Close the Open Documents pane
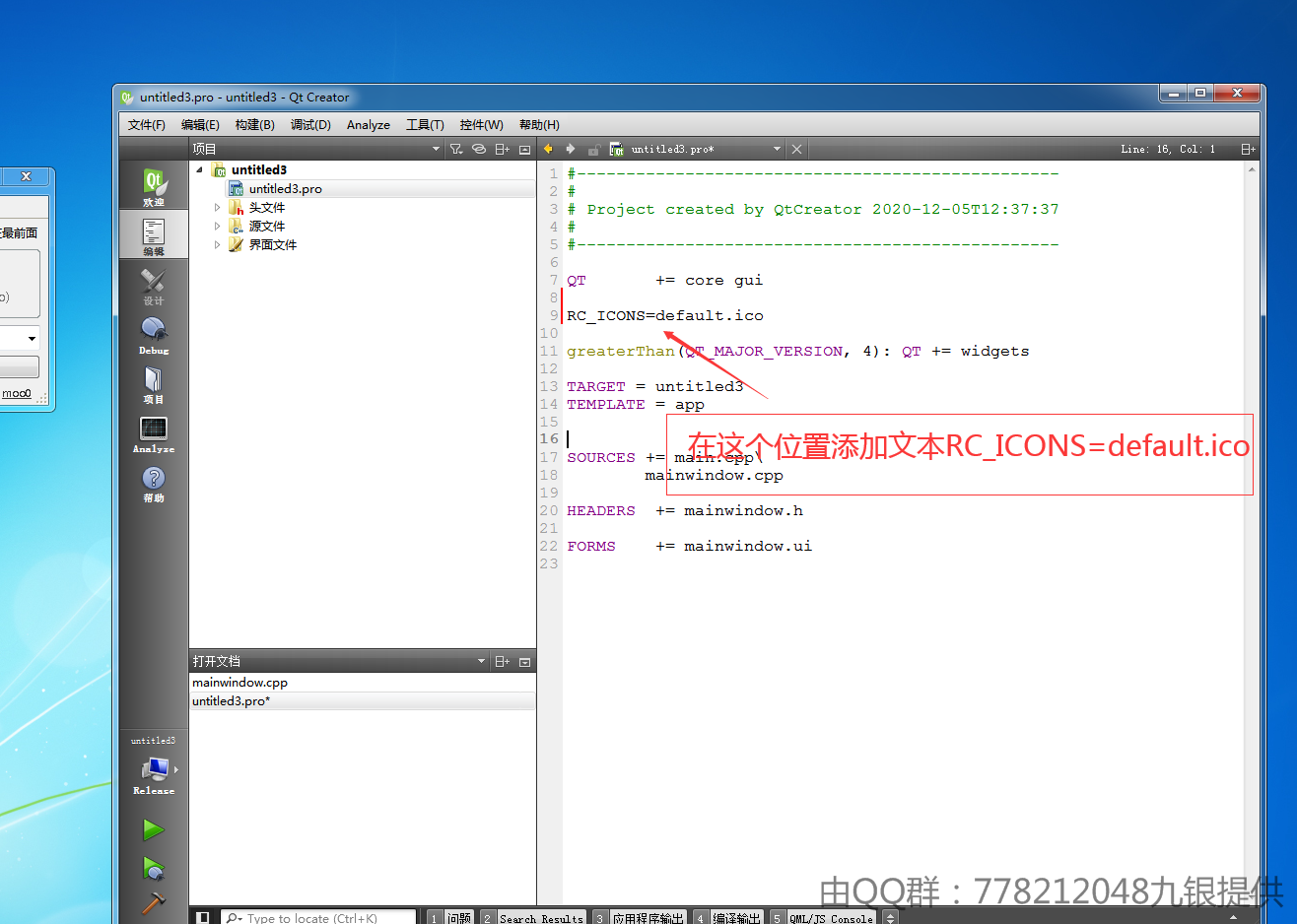Image resolution: width=1297 pixels, height=924 pixels. tap(524, 661)
